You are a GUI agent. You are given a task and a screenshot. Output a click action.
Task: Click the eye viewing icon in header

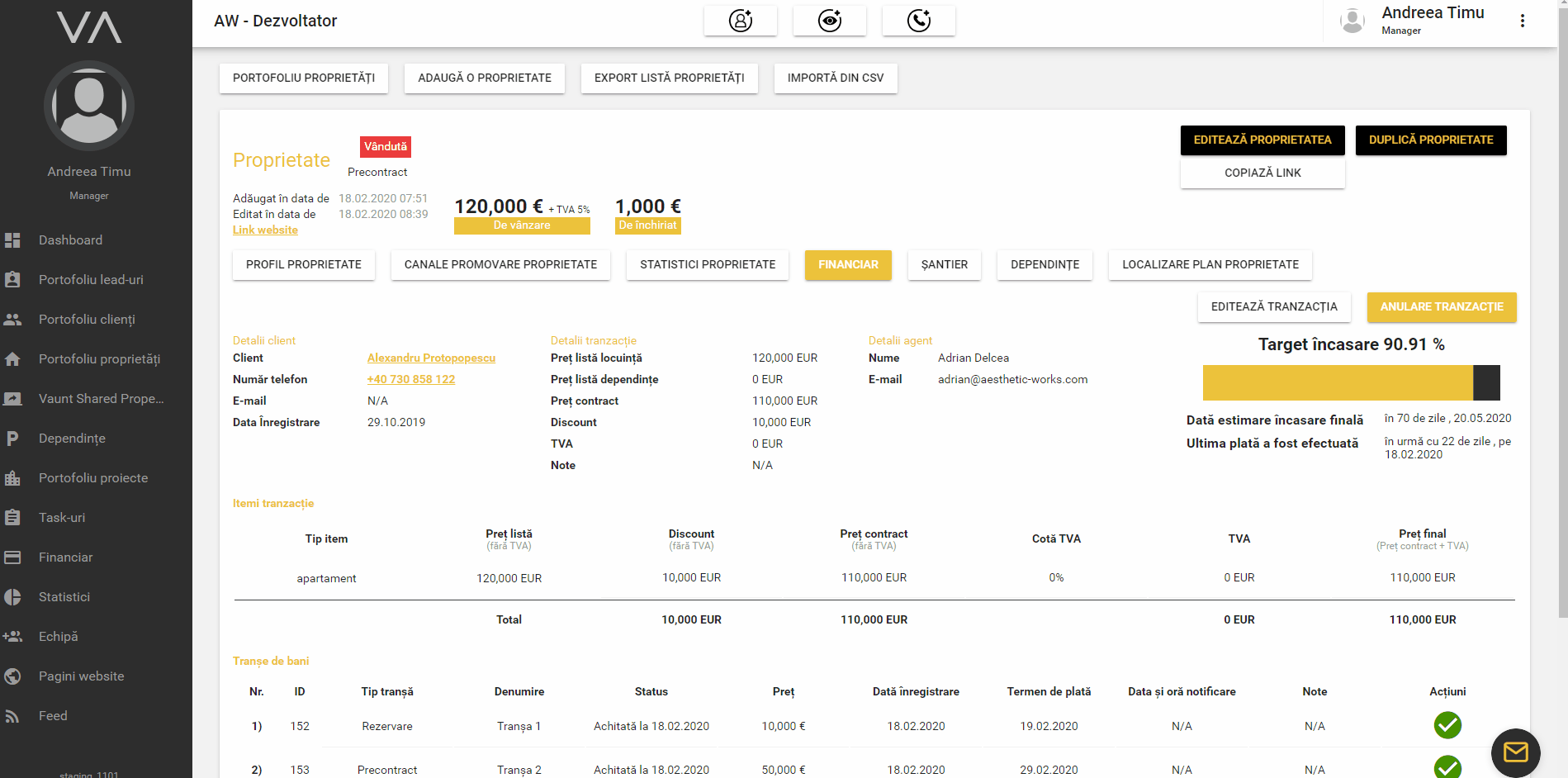(830, 21)
